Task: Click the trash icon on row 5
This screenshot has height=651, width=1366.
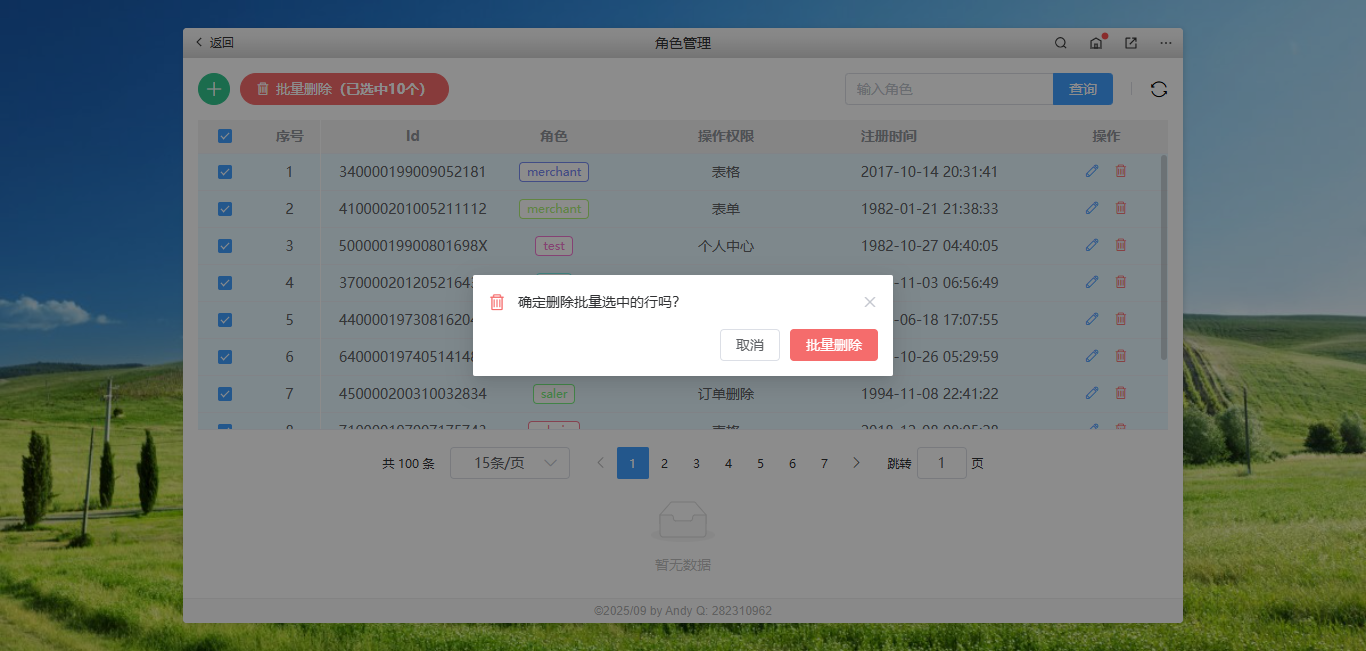Action: pos(1120,319)
